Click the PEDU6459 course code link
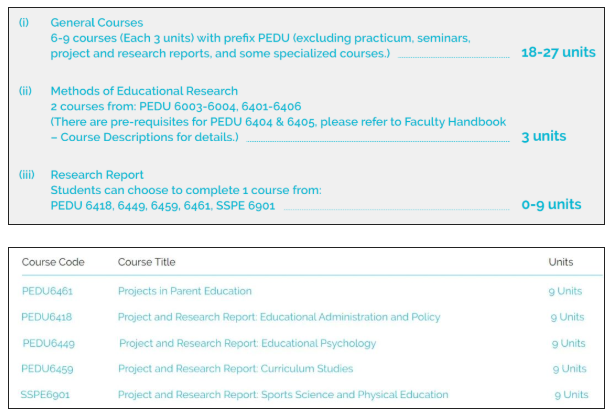Image resolution: width=612 pixels, height=419 pixels. [47, 369]
